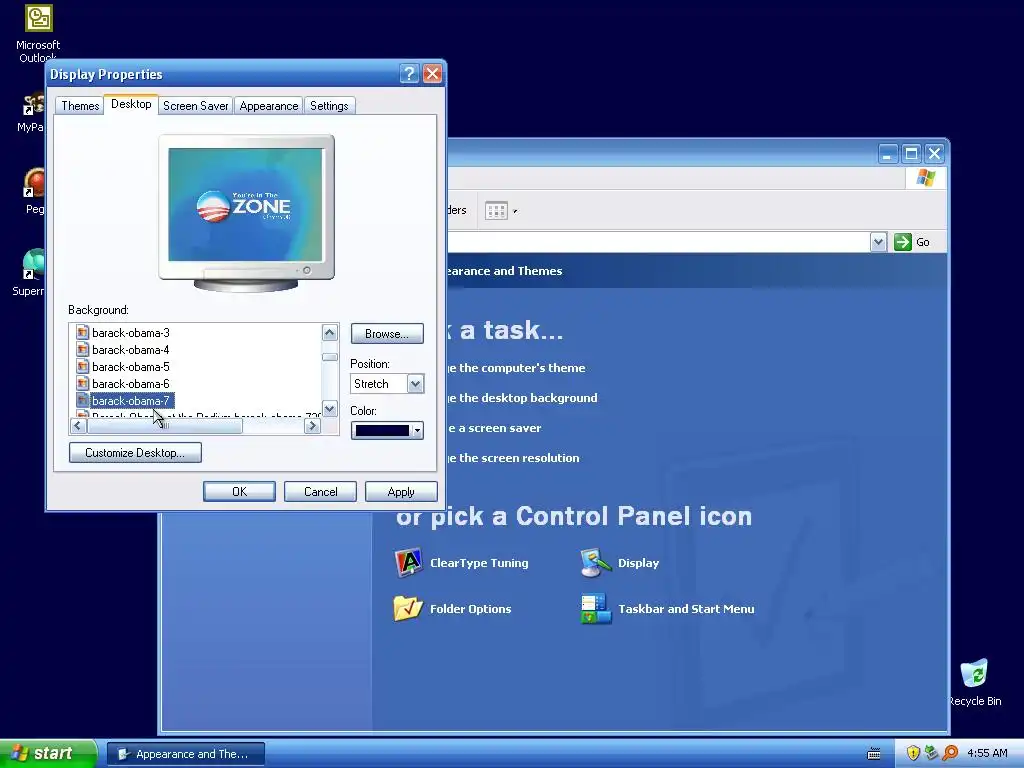Open the Appearance tab
Image resolution: width=1024 pixels, height=768 pixels.
(x=268, y=106)
